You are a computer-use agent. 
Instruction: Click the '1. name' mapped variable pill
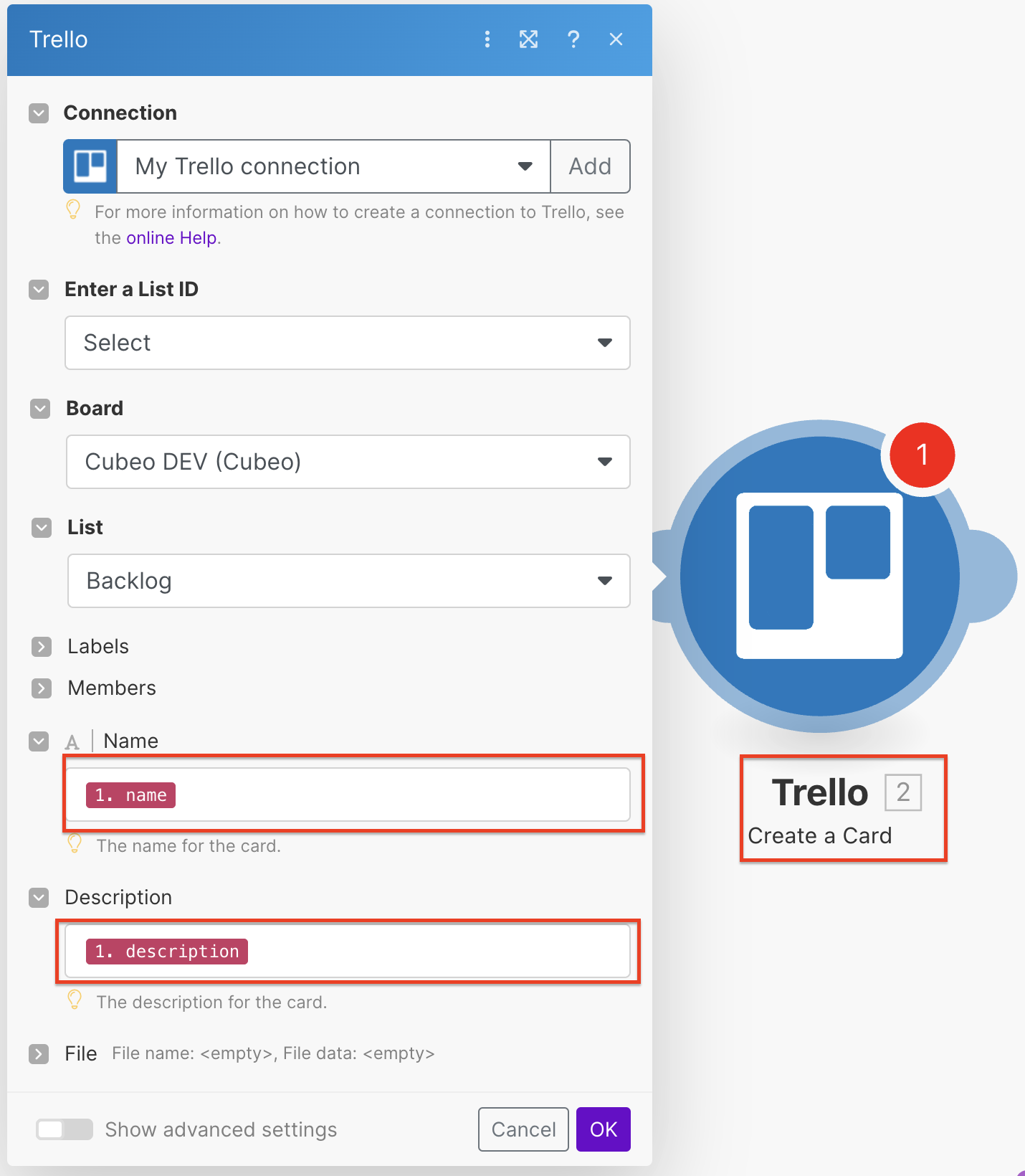coord(130,795)
